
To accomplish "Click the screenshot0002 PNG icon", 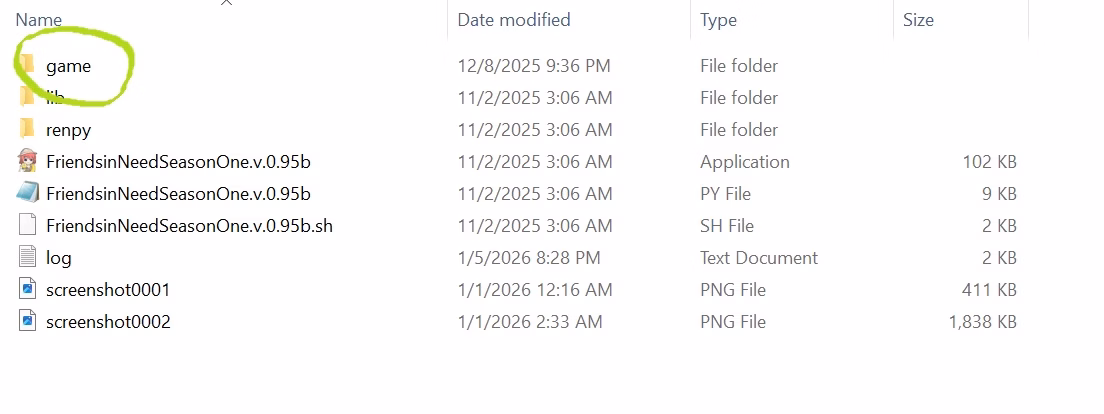I will click(27, 321).
